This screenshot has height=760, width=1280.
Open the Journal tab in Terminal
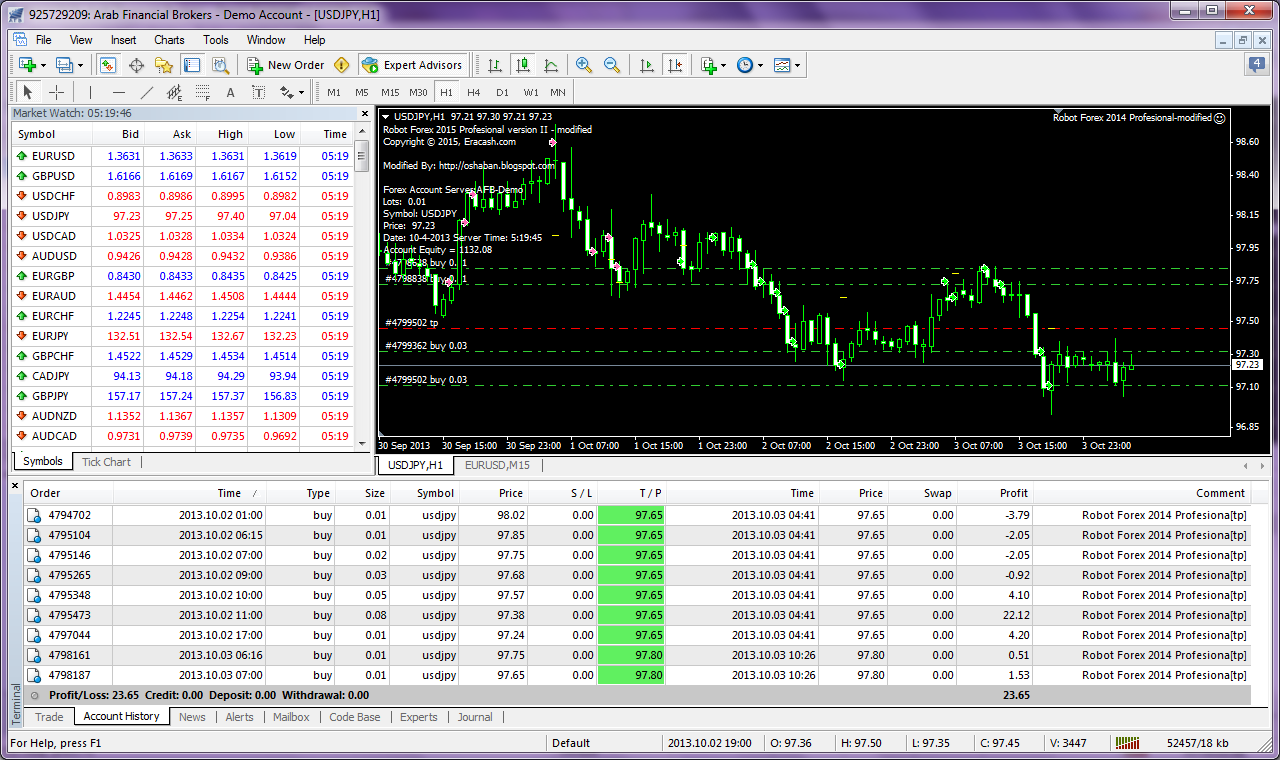475,717
